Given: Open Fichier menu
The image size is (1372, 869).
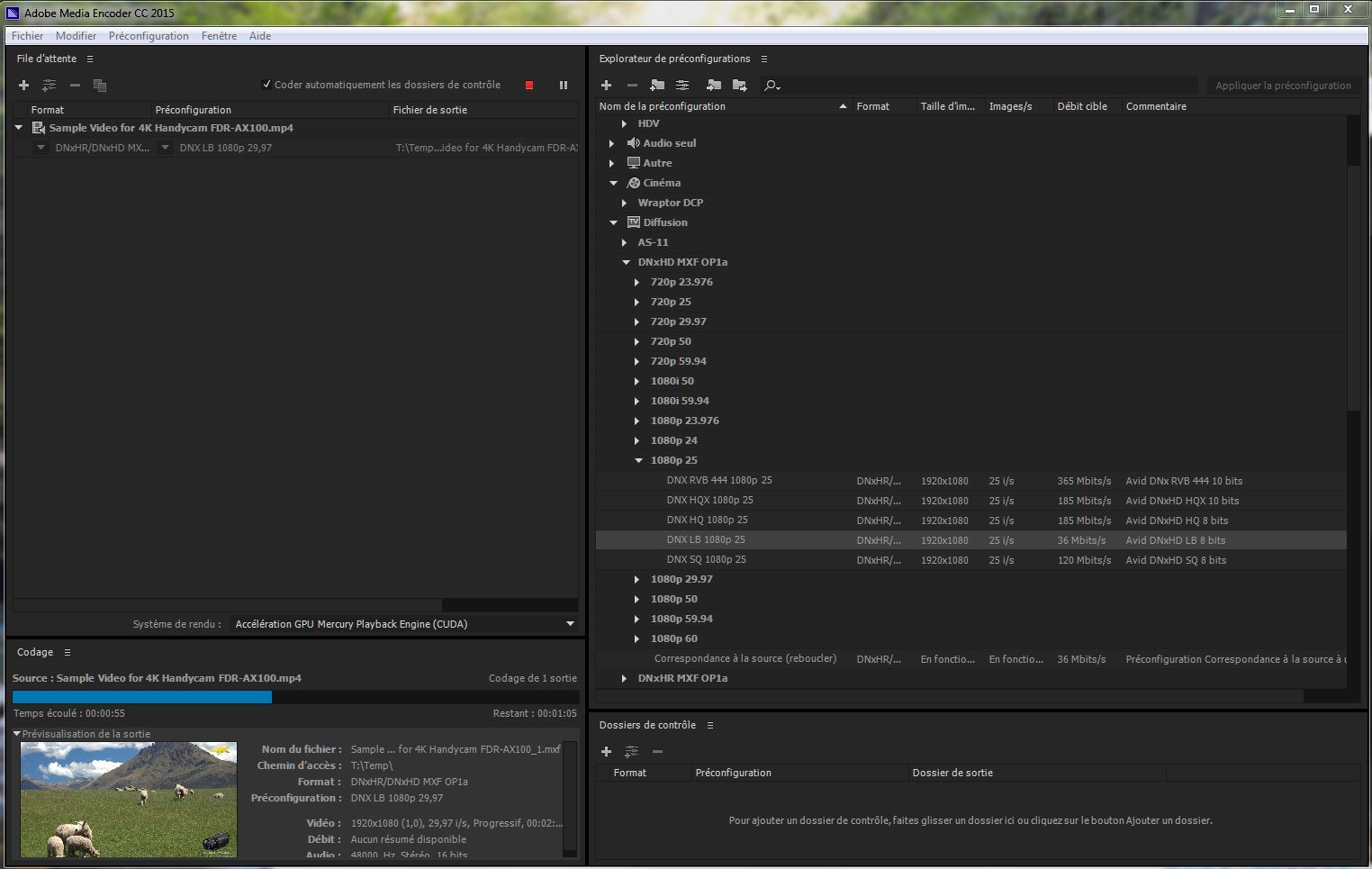Looking at the screenshot, I should point(27,36).
